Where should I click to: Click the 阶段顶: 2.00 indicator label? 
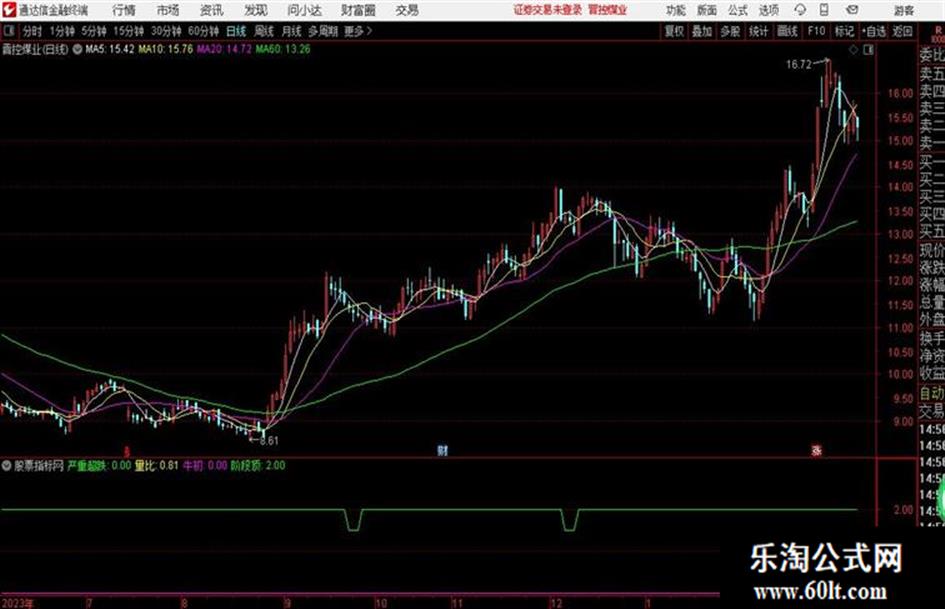point(258,465)
